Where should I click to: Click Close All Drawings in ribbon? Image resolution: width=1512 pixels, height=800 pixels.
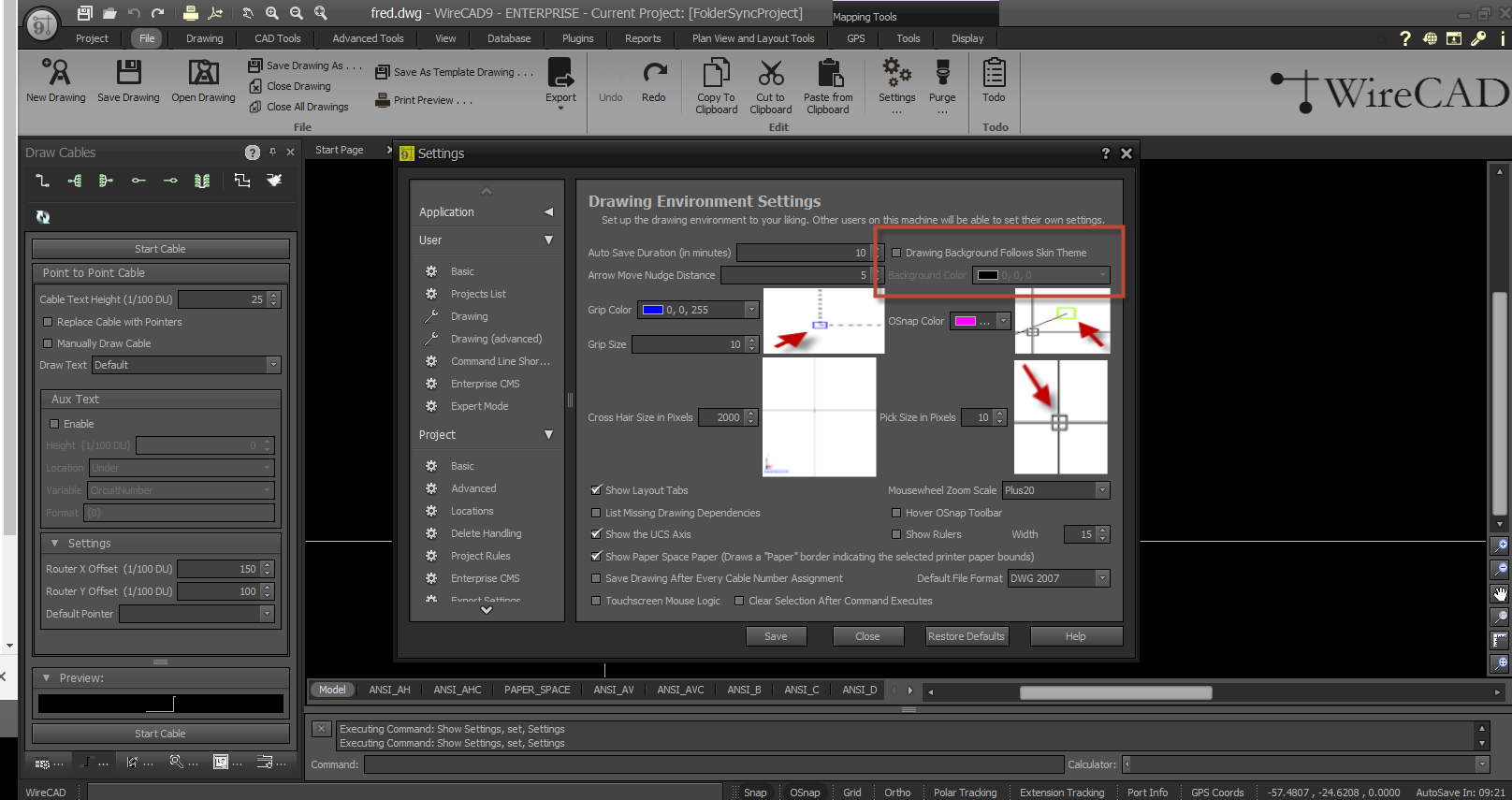(x=298, y=107)
